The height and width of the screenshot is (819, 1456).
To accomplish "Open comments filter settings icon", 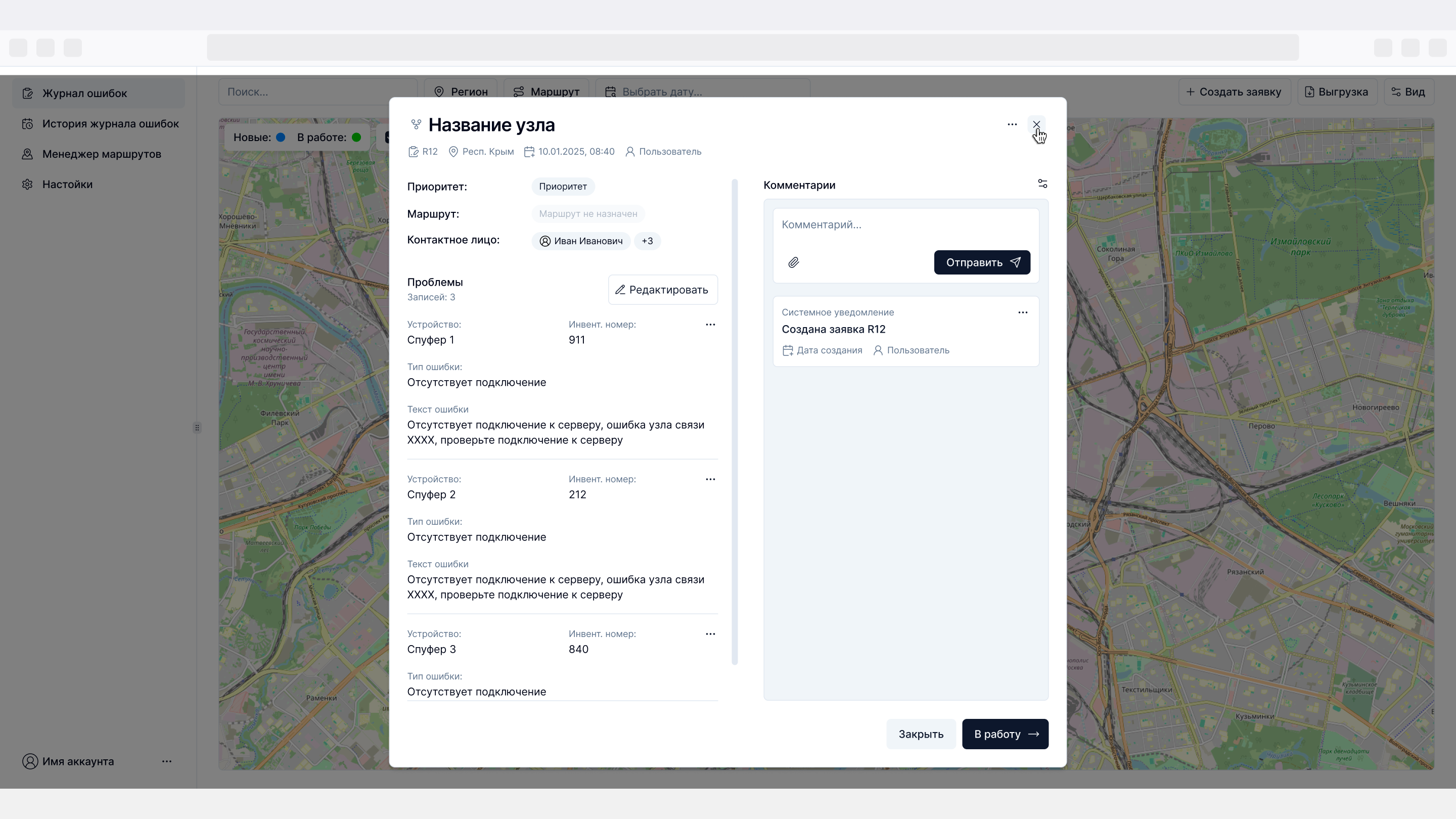I will click(x=1042, y=184).
